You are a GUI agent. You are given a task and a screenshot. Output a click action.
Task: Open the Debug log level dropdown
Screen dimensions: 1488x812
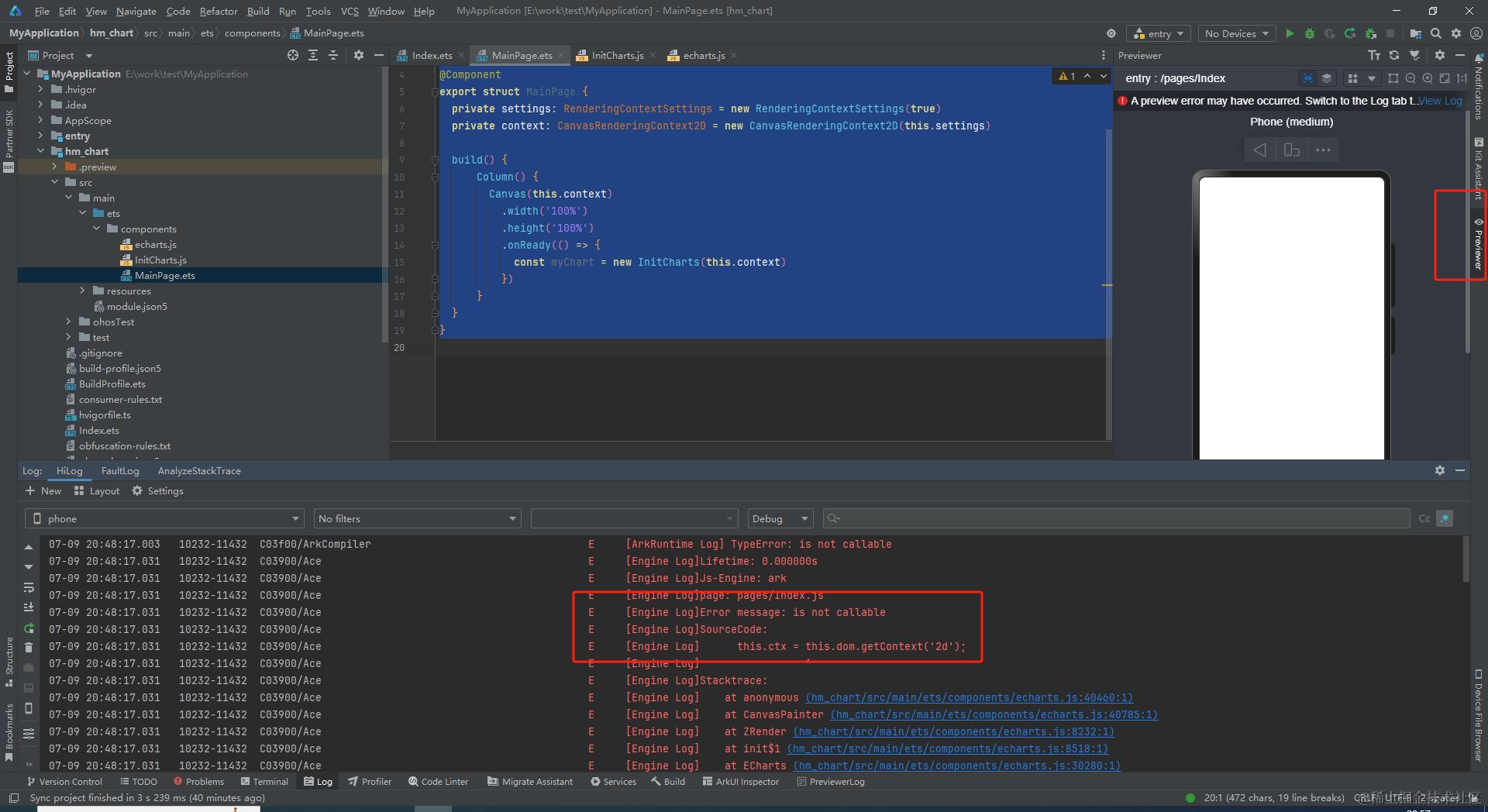[x=780, y=518]
